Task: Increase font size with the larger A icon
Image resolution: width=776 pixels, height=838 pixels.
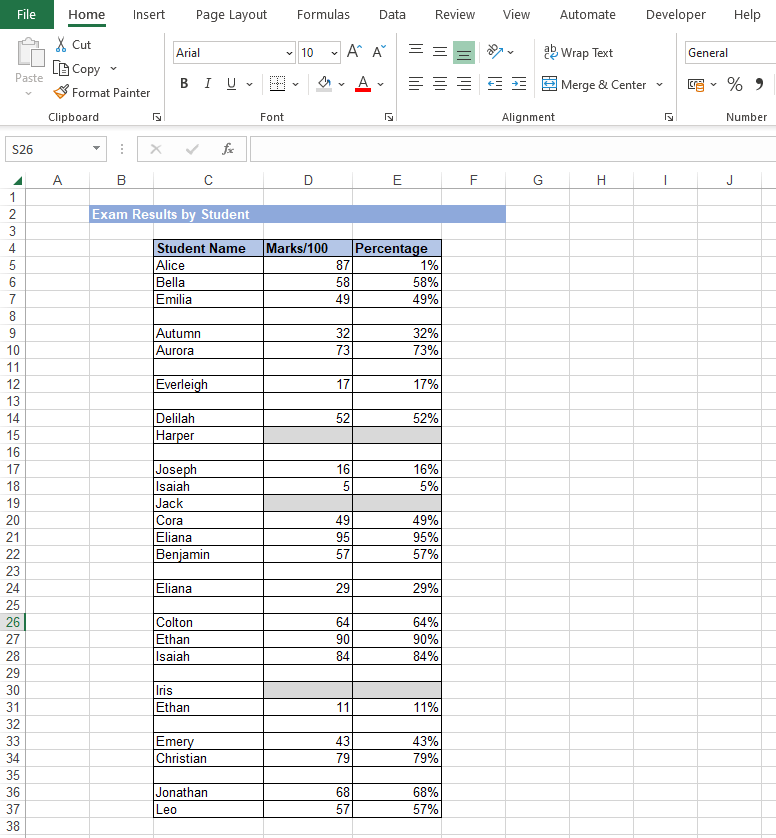Action: tap(354, 52)
